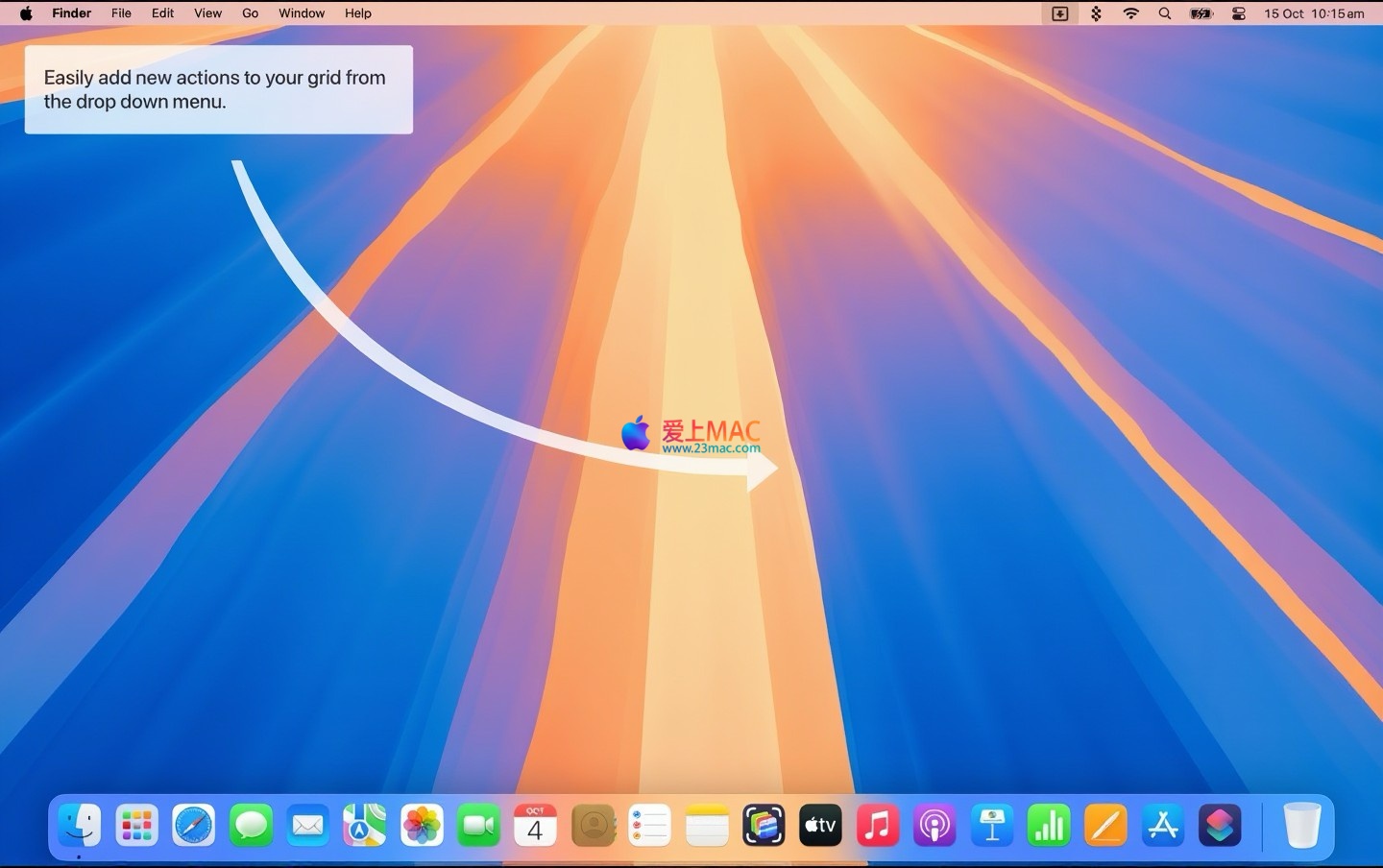Screen dimensions: 1383x868
Task: Open the Apple menu
Action: 26,13
